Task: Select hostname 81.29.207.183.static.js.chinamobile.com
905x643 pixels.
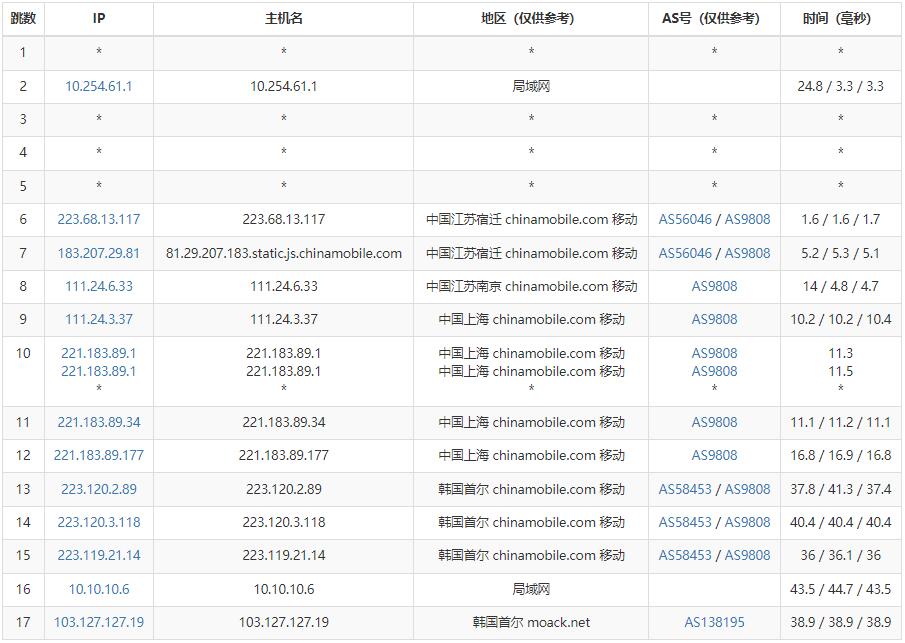Action: tap(283, 253)
